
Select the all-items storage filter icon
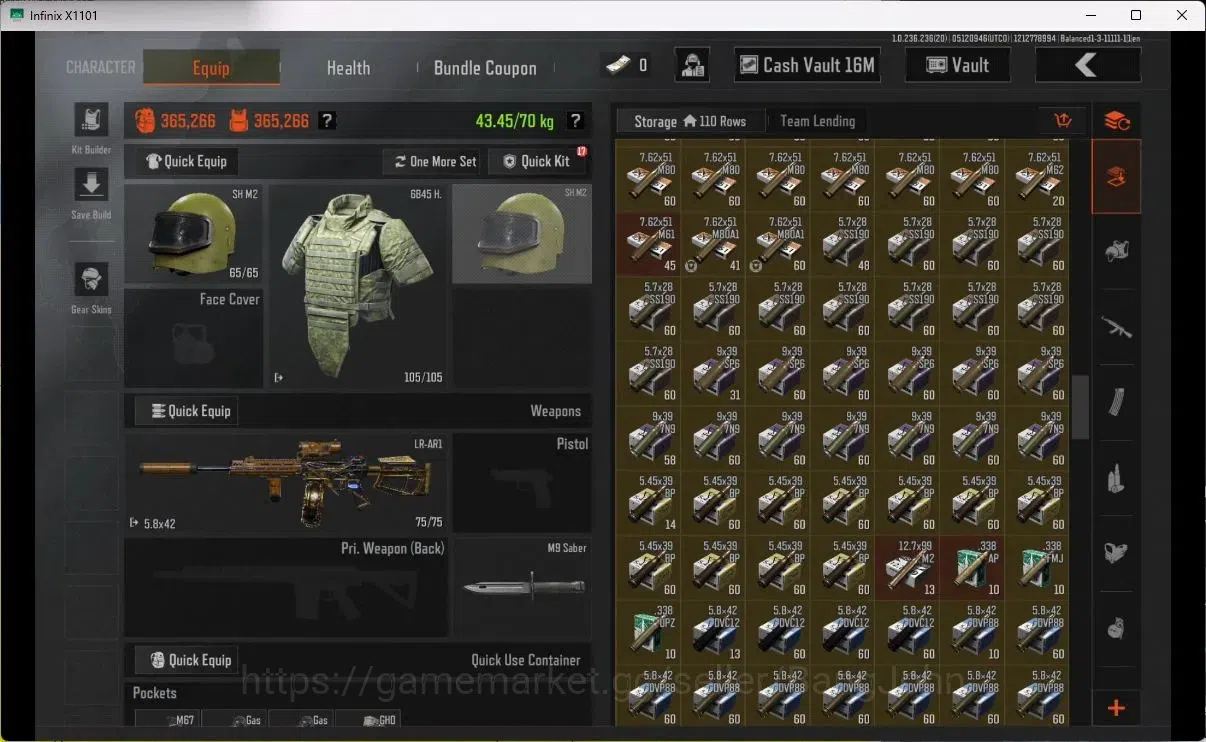[x=1117, y=178]
